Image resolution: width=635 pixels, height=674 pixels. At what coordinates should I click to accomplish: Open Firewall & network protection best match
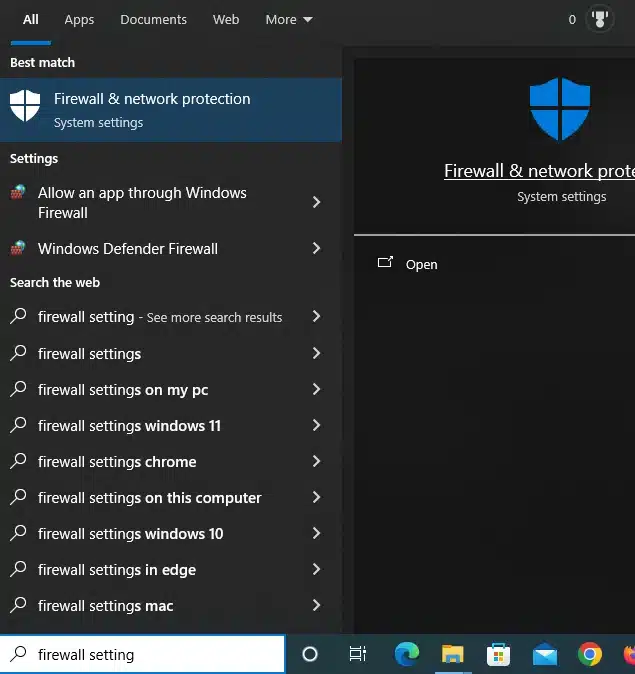[x=171, y=110]
